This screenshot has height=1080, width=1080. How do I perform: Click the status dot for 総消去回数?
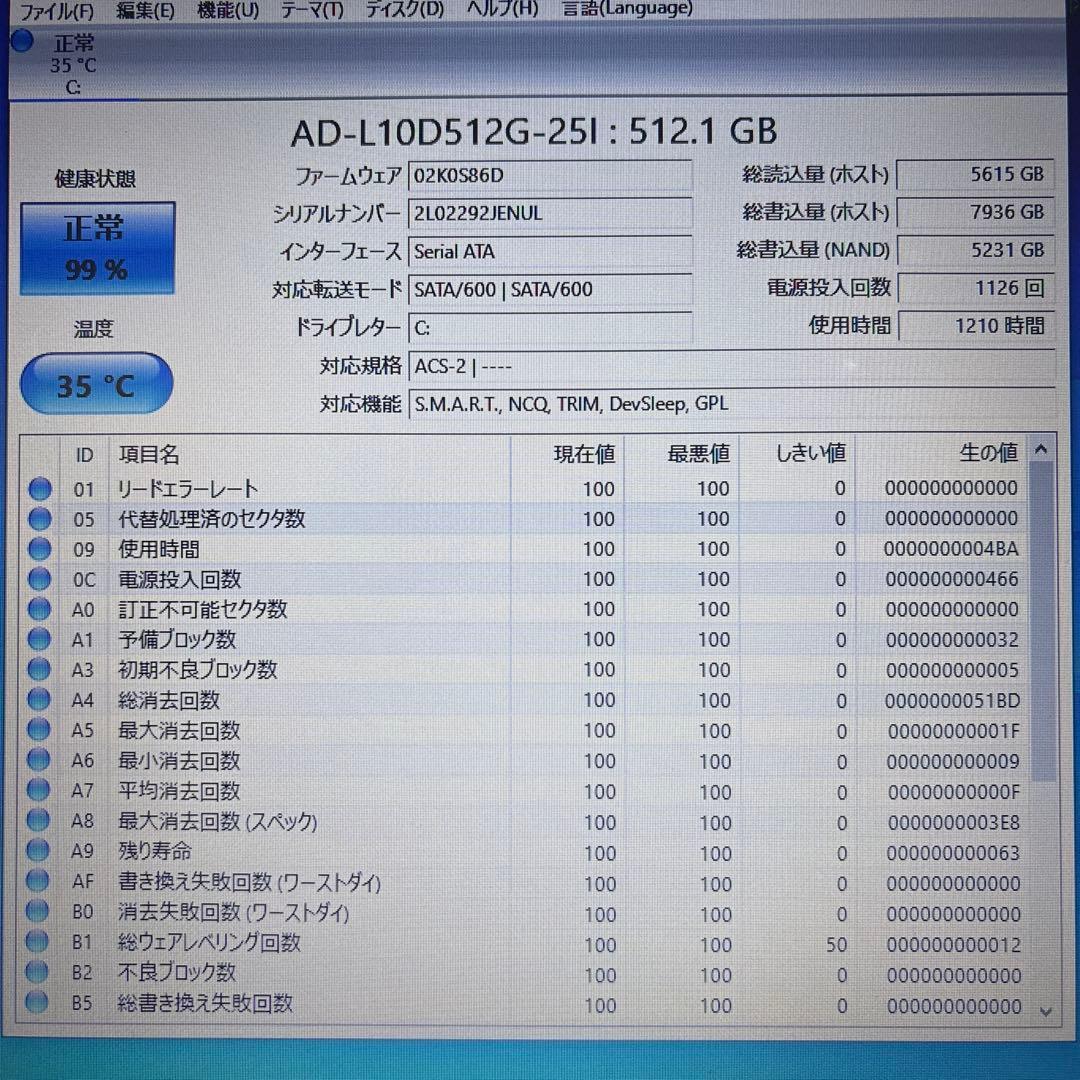click(x=39, y=700)
